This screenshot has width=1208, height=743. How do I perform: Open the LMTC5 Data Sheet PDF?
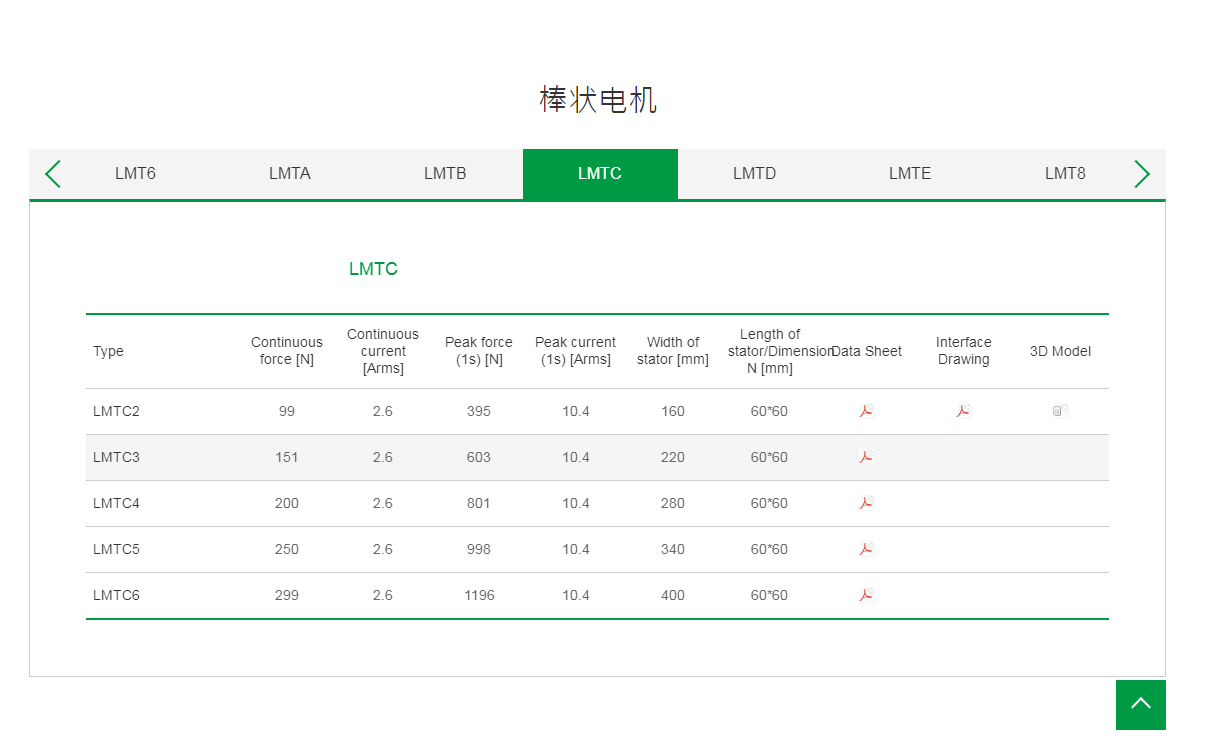866,549
